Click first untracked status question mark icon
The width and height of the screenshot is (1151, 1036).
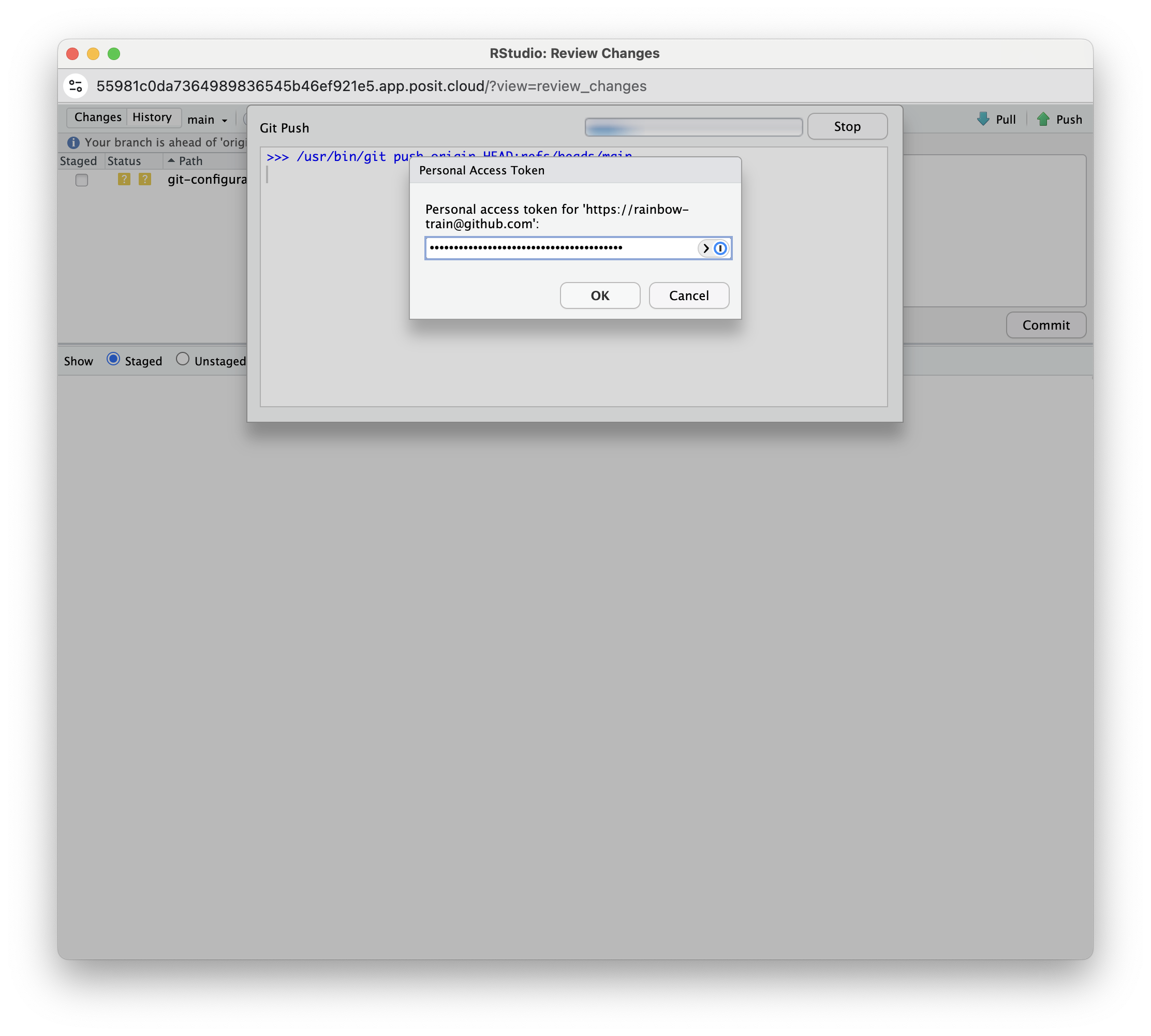[124, 179]
